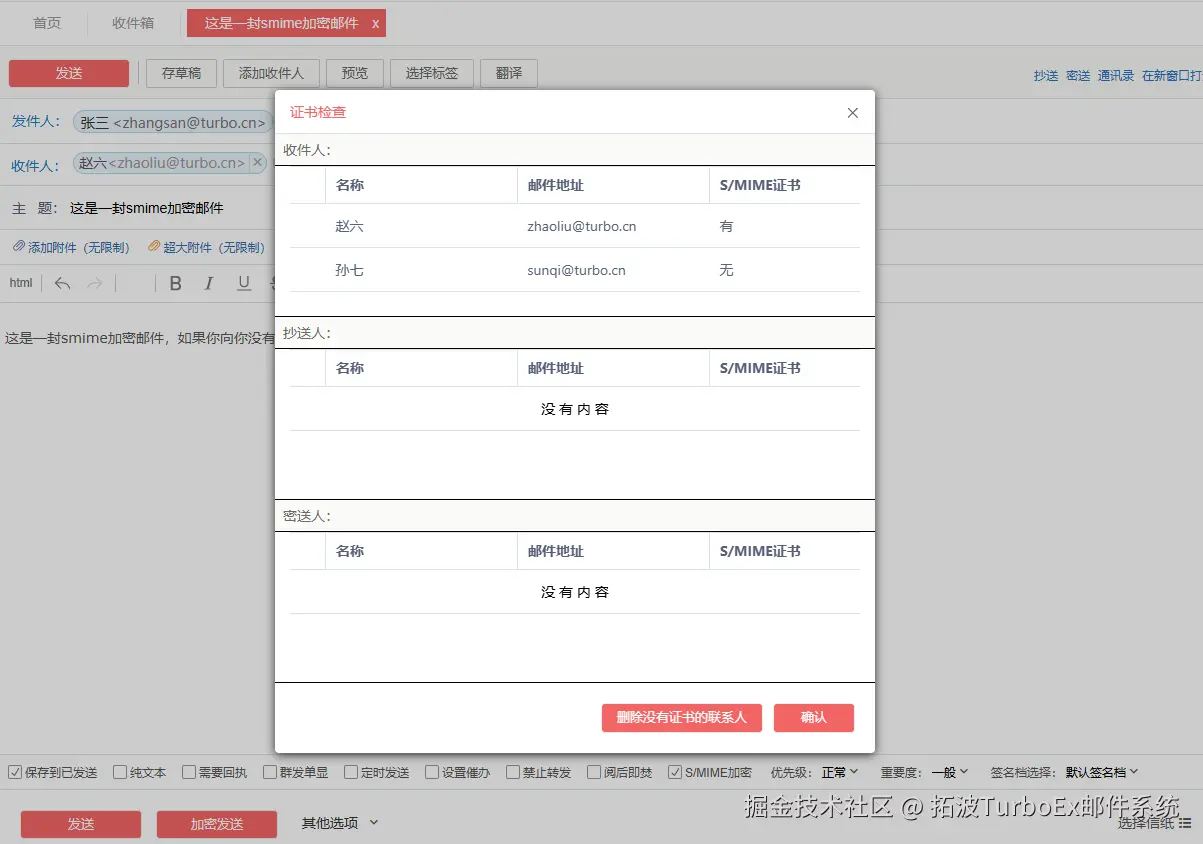1203x844 pixels.
Task: Switch to 首页 tab
Action: click(x=47, y=23)
